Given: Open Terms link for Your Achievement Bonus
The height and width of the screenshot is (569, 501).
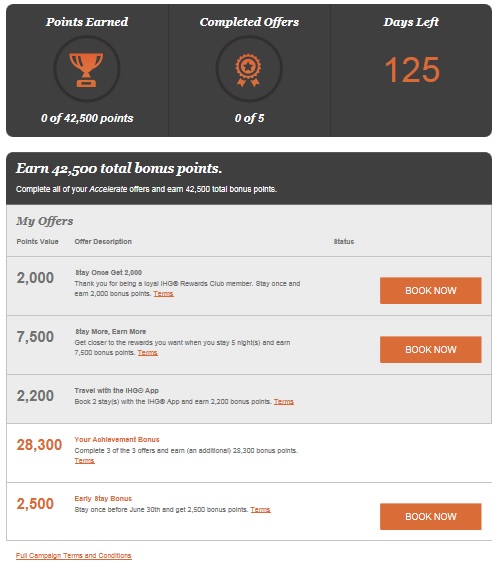Looking at the screenshot, I should pyautogui.click(x=85, y=460).
